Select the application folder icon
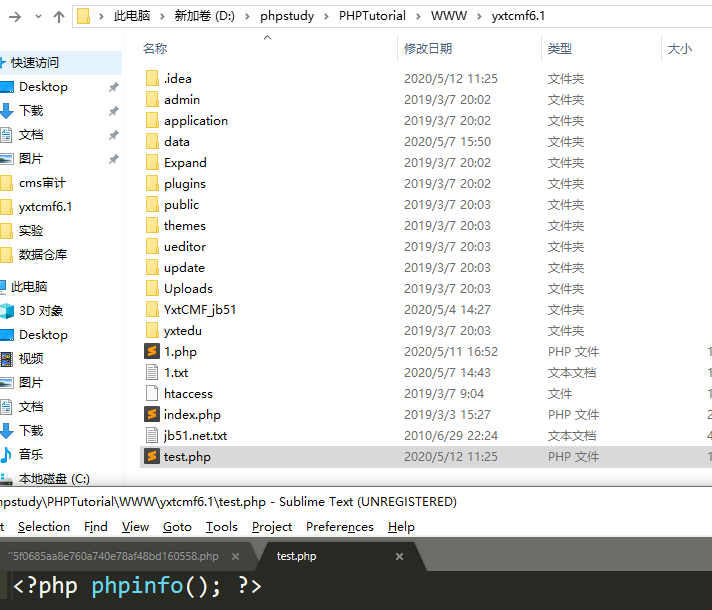The height and width of the screenshot is (610, 712). pos(153,120)
